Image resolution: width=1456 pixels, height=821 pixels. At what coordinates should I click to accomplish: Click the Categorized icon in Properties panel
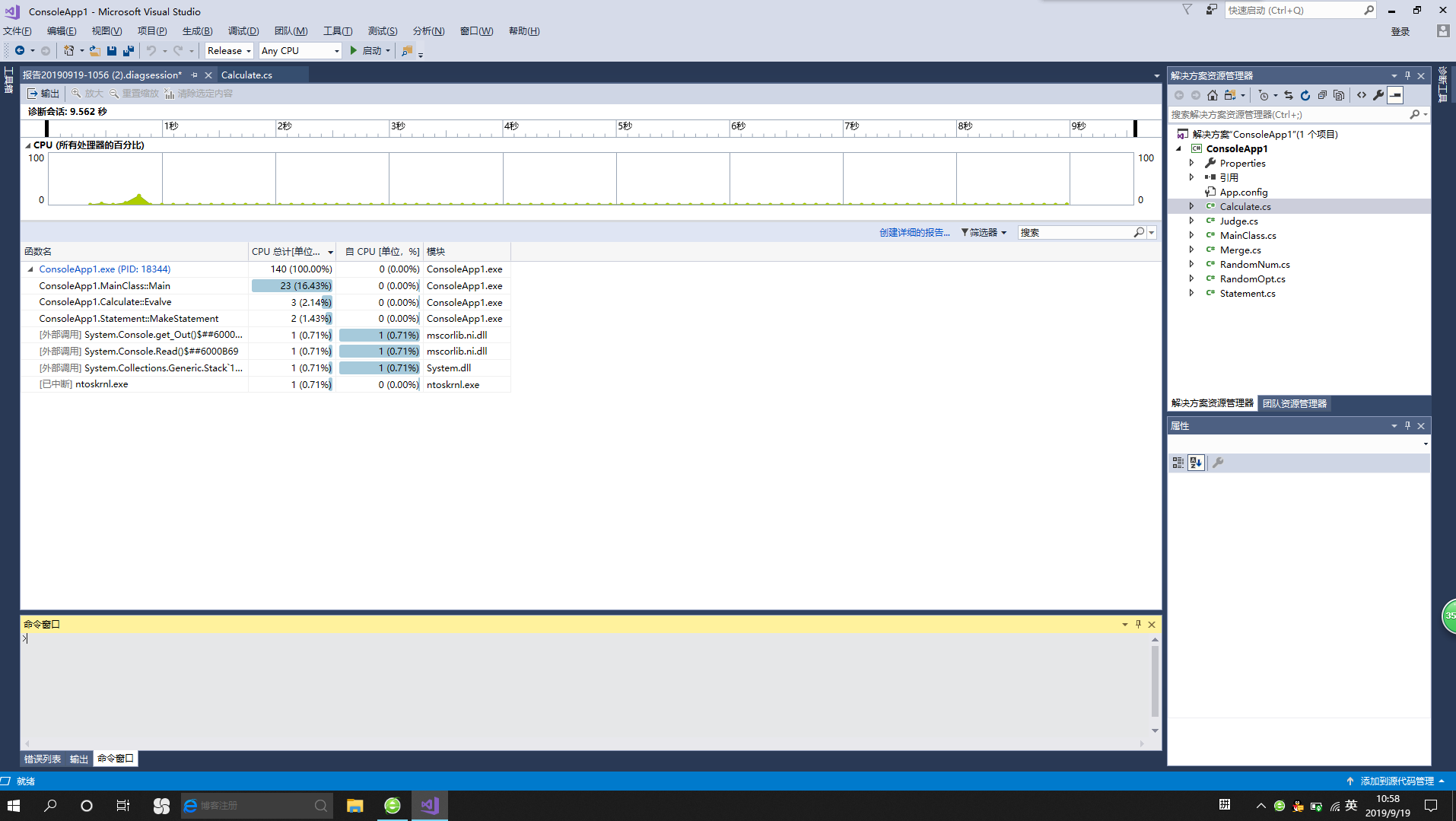coord(1178,463)
